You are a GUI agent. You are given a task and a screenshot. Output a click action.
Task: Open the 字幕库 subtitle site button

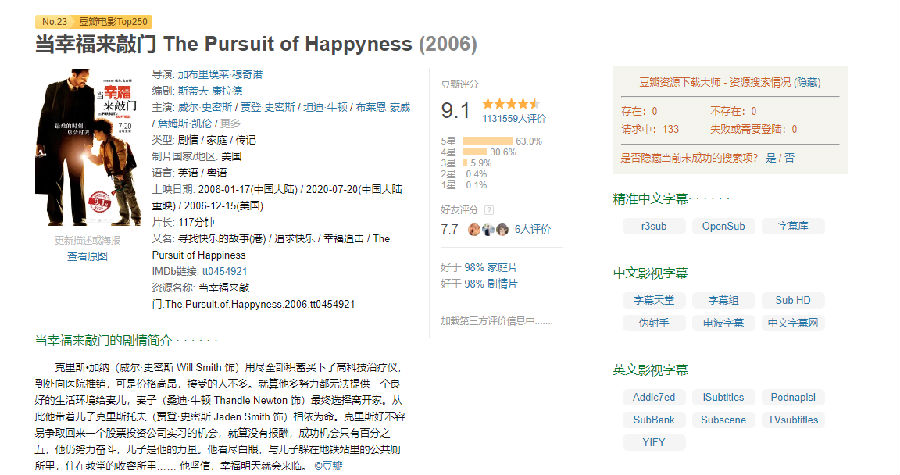click(x=793, y=226)
